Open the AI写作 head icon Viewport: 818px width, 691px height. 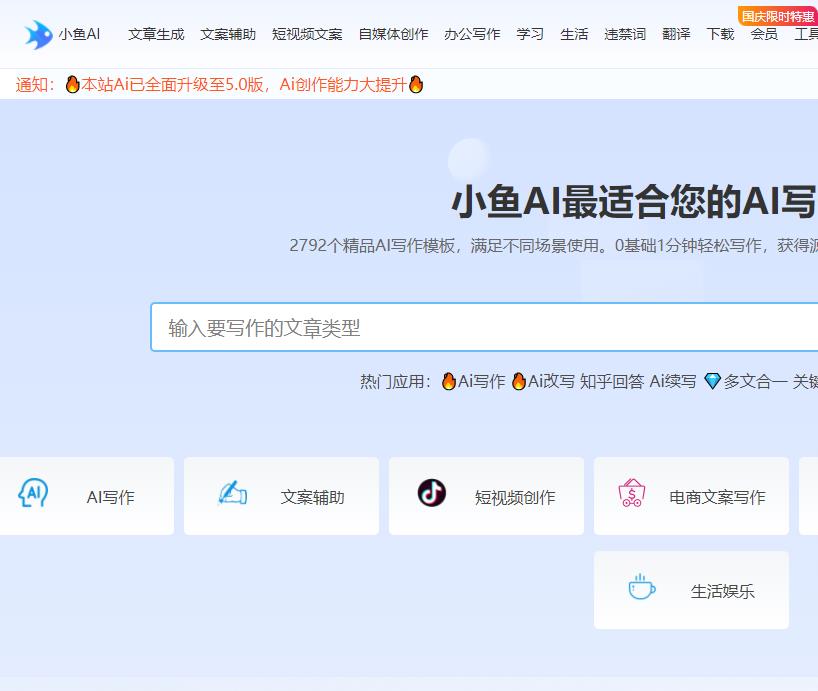pyautogui.click(x=33, y=493)
